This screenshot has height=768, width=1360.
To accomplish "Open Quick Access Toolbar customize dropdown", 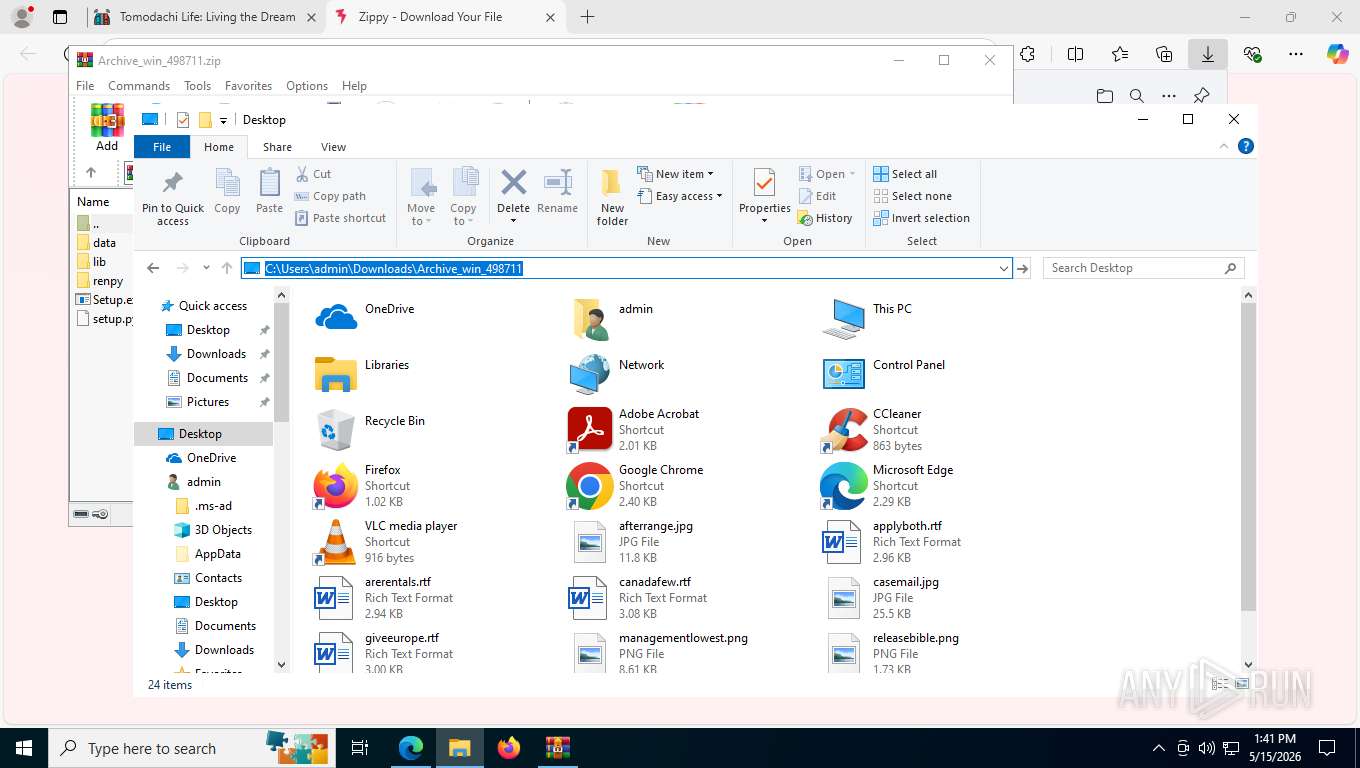I will click(223, 120).
